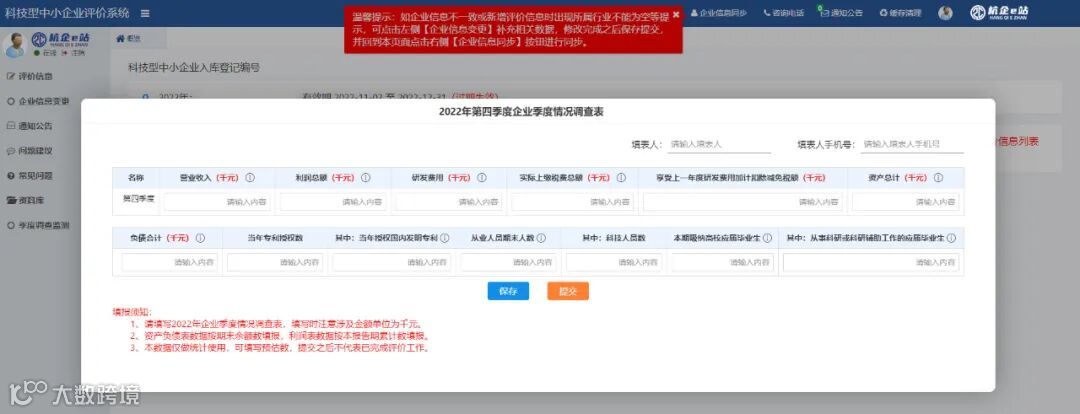The width and height of the screenshot is (1080, 414).
Task: Open 季报调查监测 in the sidebar
Action: [x=39, y=225]
